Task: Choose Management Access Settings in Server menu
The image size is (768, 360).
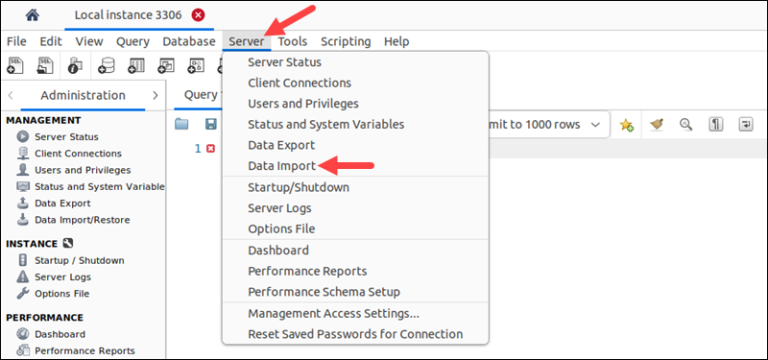Action: 334,313
